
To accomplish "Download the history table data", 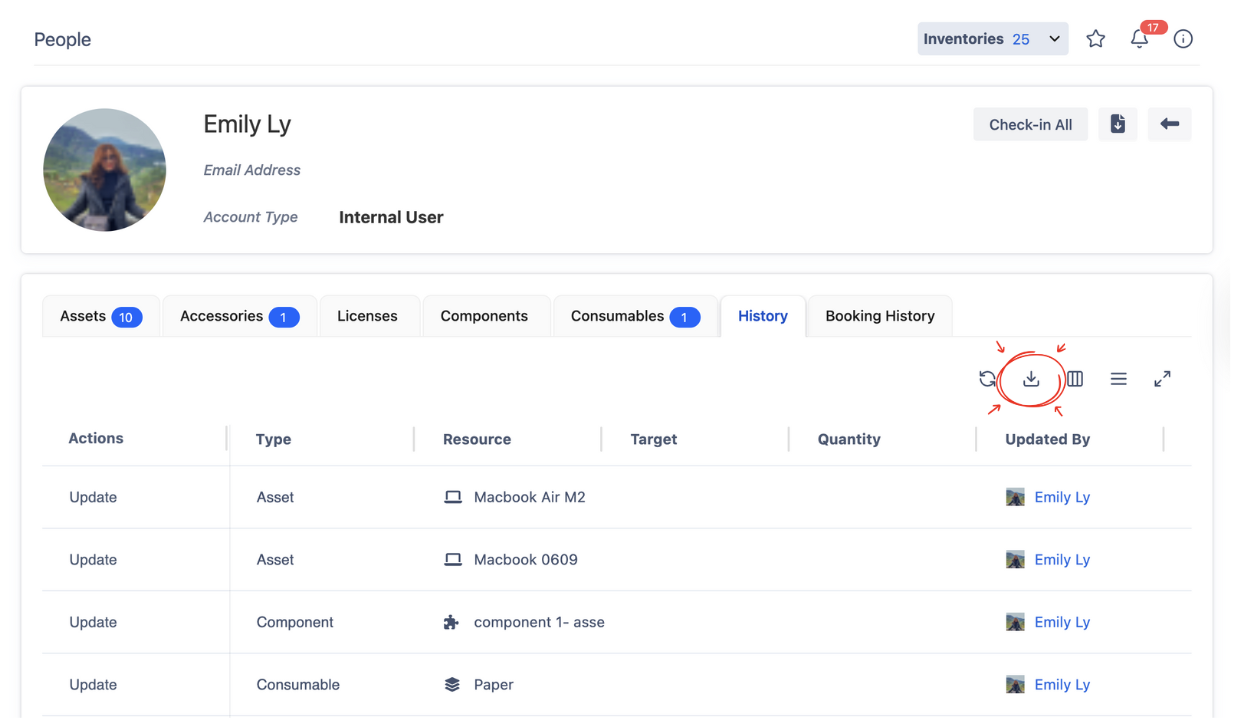I will click(x=1031, y=379).
